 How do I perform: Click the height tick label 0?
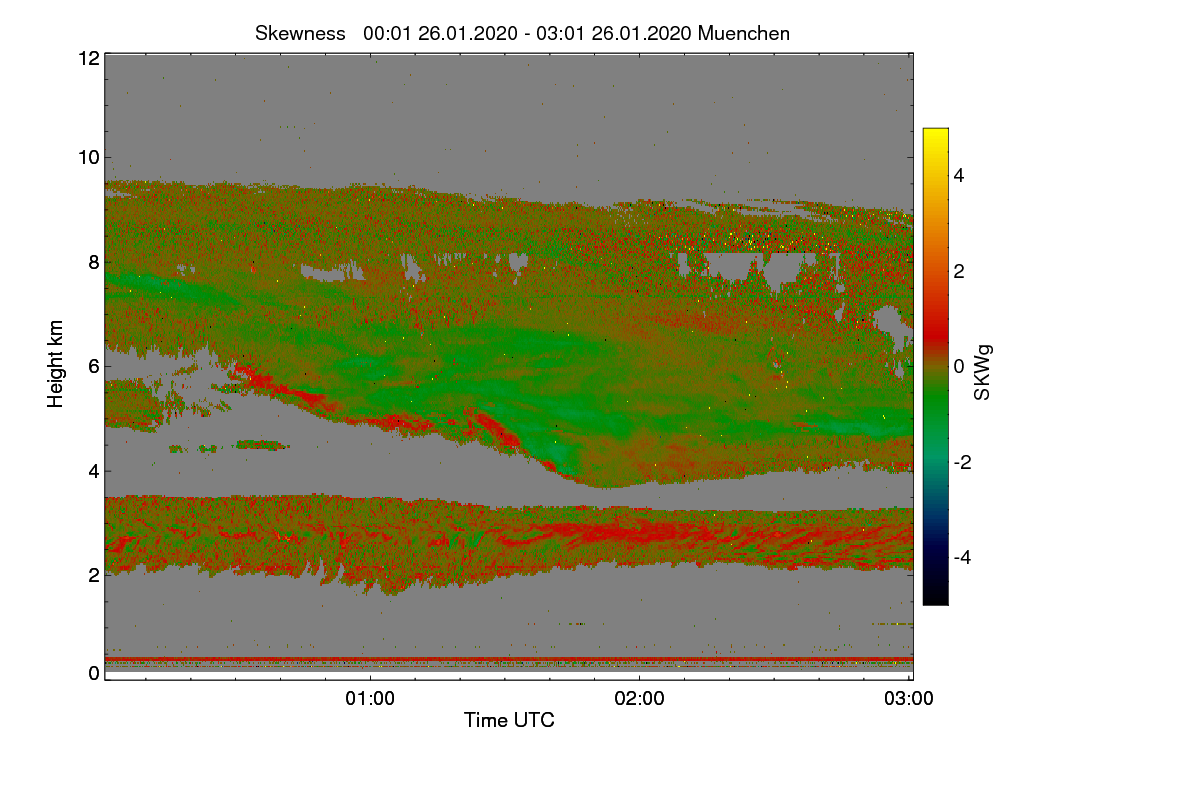tap(94, 673)
